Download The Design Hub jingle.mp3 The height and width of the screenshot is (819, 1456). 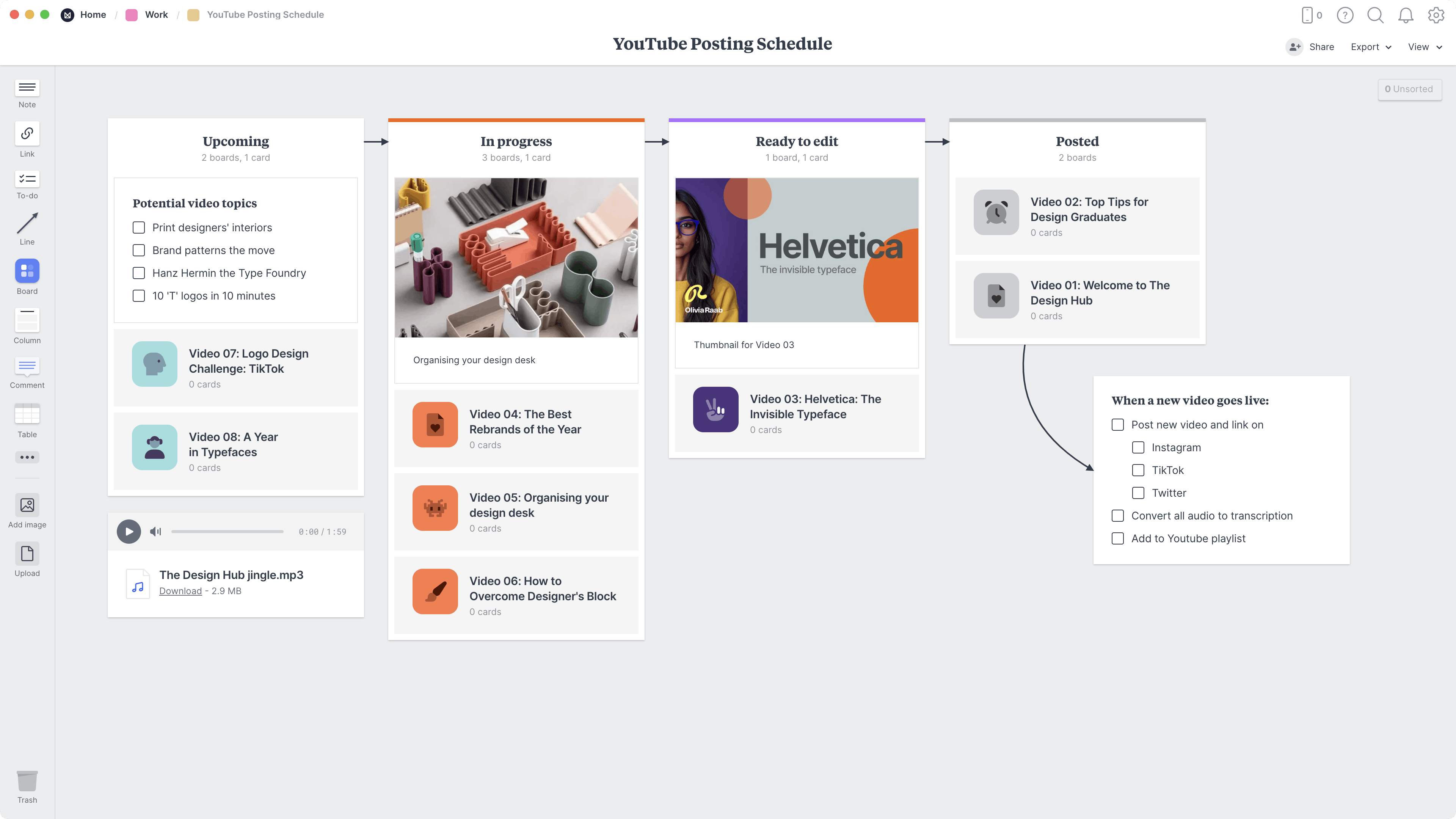tap(180, 591)
